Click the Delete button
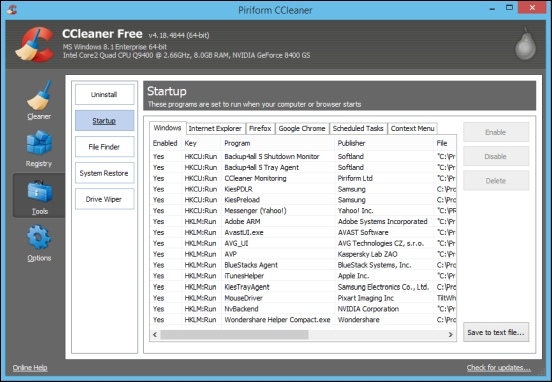 pos(496,181)
